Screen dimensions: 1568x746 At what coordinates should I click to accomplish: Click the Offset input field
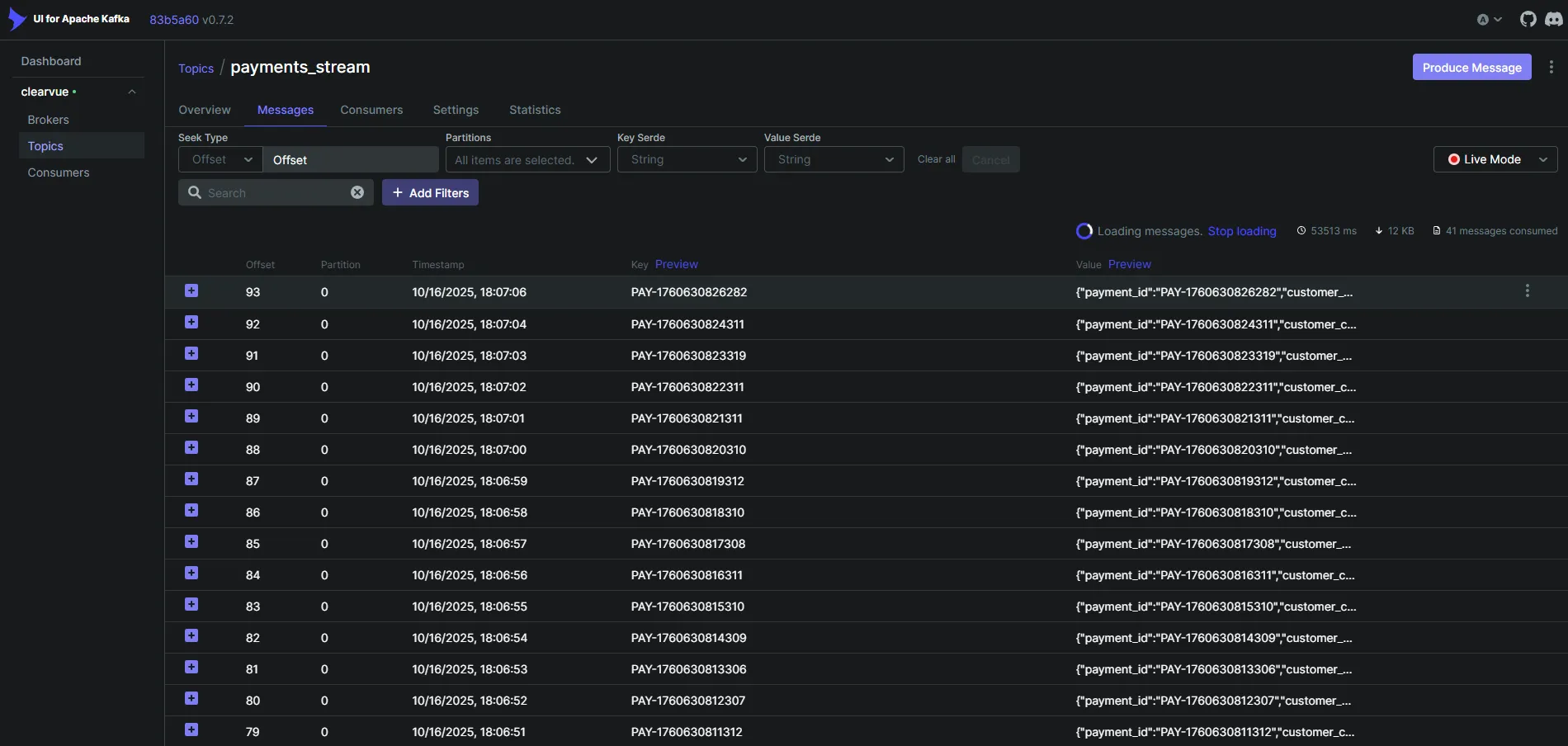click(351, 159)
